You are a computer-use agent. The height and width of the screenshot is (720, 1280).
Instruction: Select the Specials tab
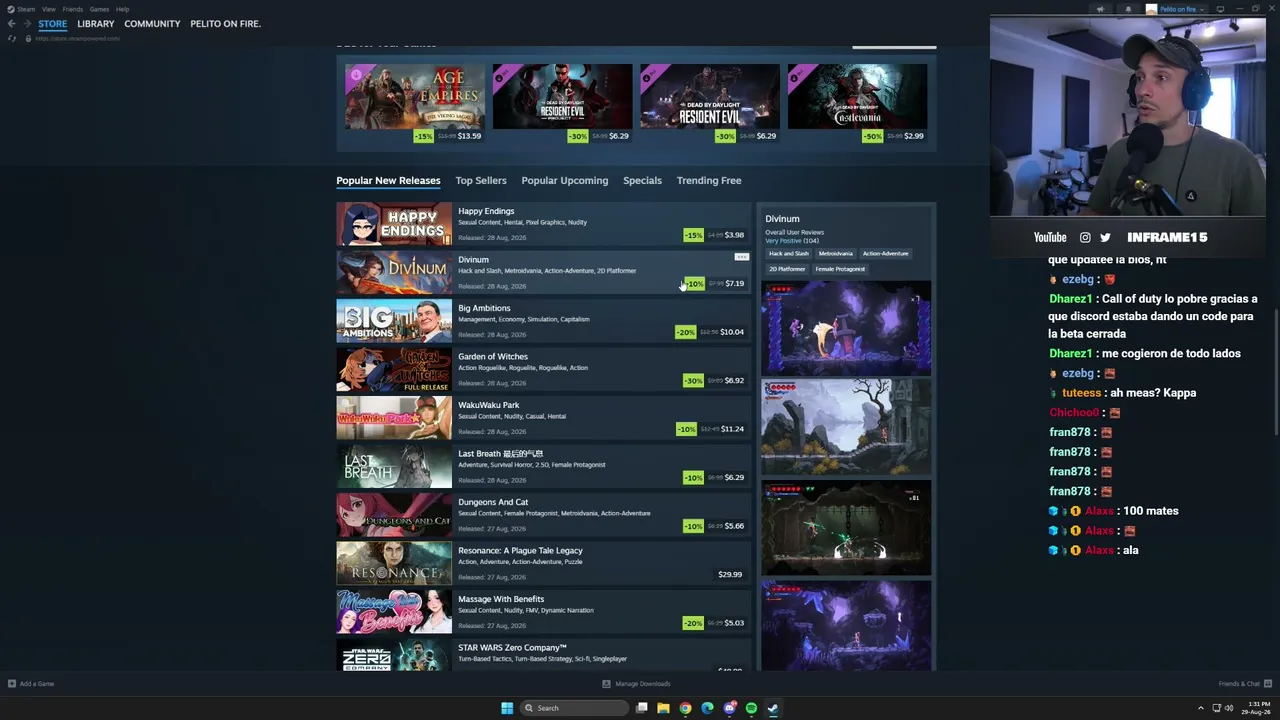coord(642,181)
